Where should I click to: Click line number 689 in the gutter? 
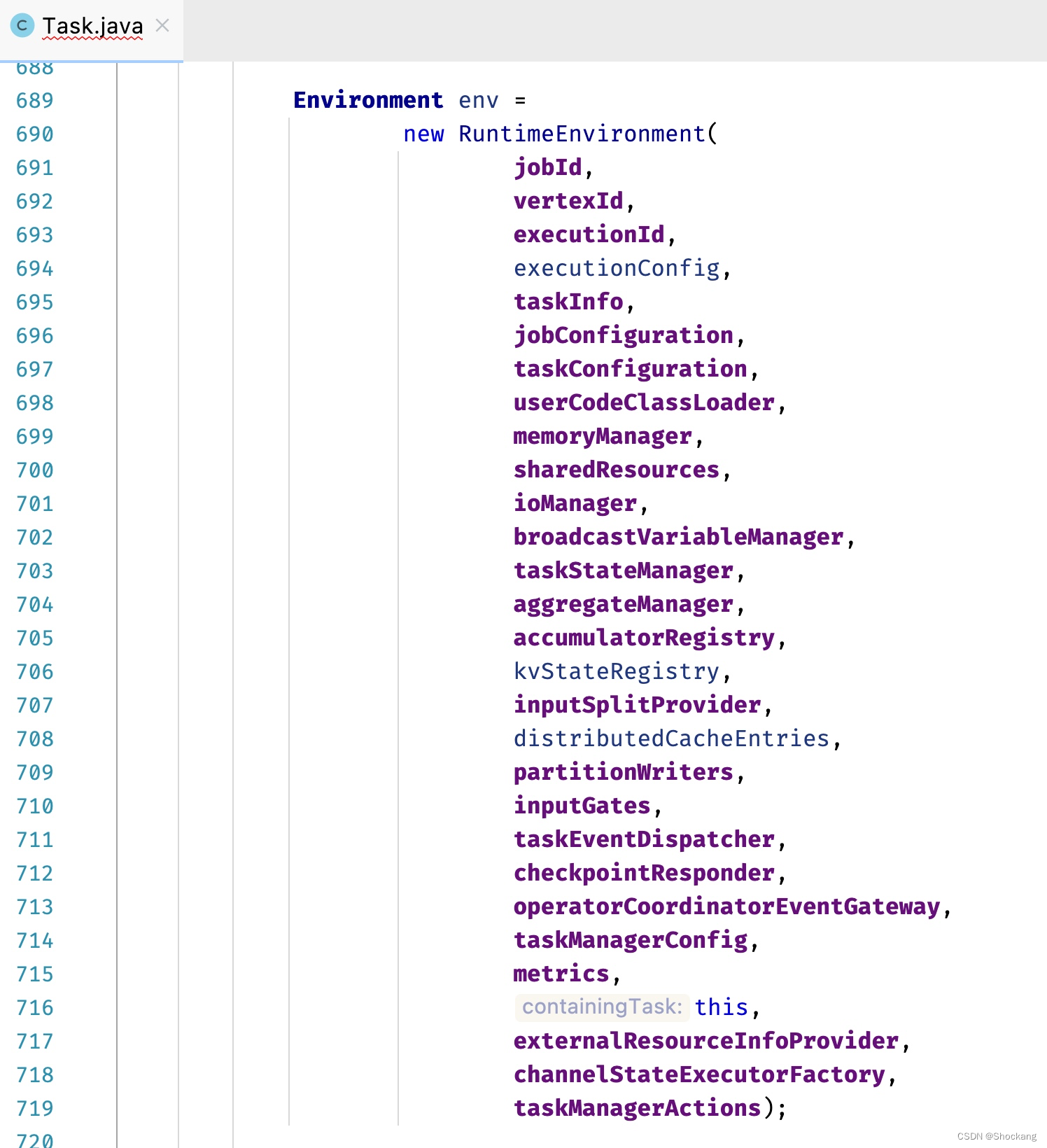pos(34,101)
